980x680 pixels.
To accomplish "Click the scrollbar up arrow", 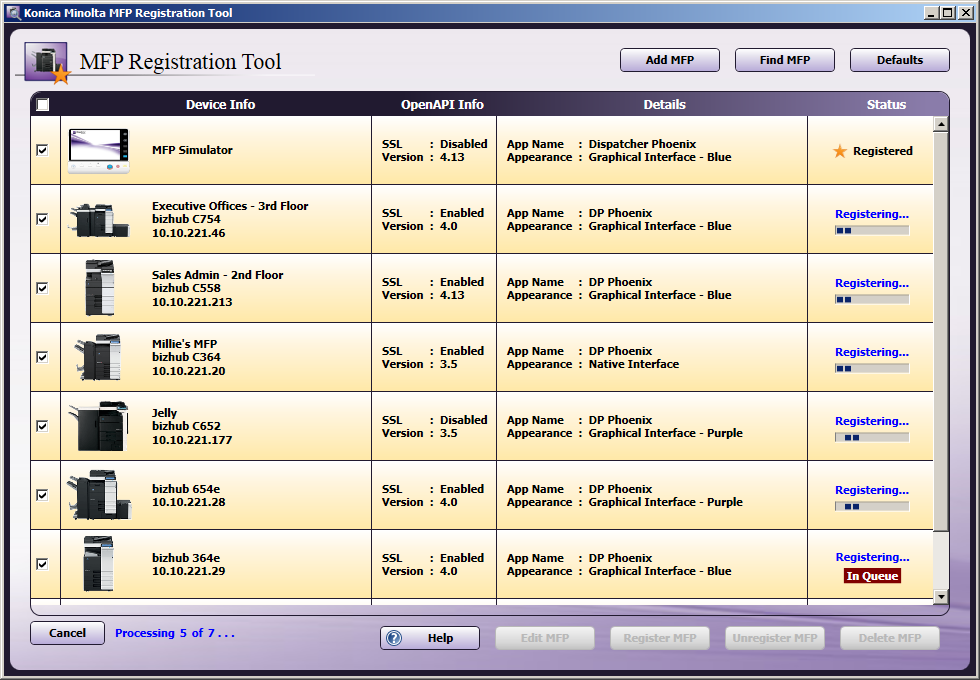I will pos(941,124).
